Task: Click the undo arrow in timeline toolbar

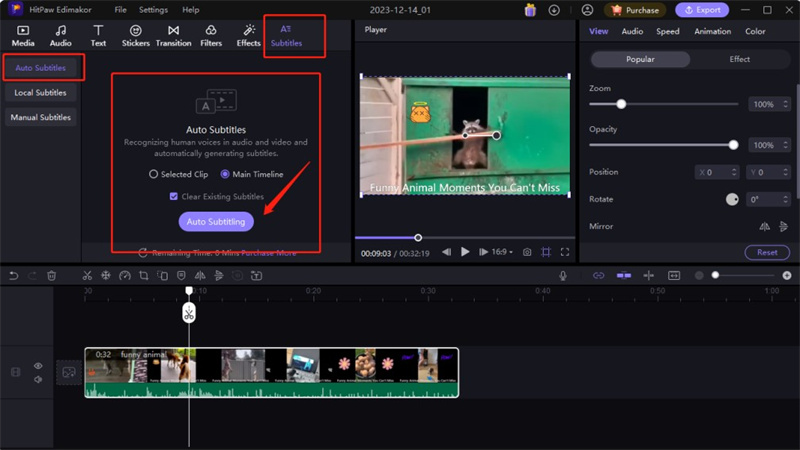Action: point(14,275)
